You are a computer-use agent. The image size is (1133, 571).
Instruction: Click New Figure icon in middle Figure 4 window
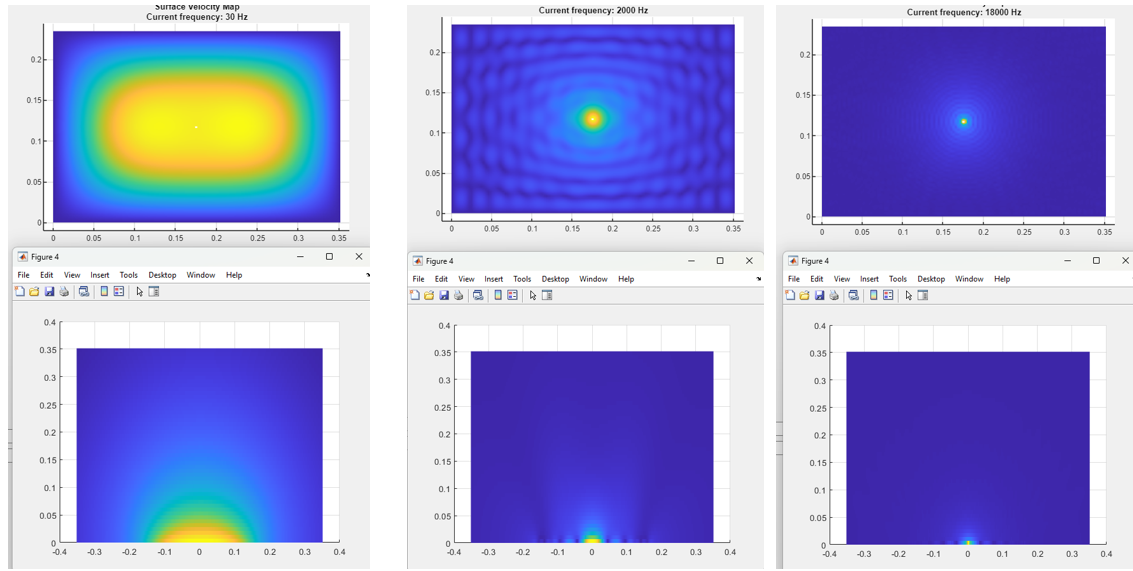[415, 295]
